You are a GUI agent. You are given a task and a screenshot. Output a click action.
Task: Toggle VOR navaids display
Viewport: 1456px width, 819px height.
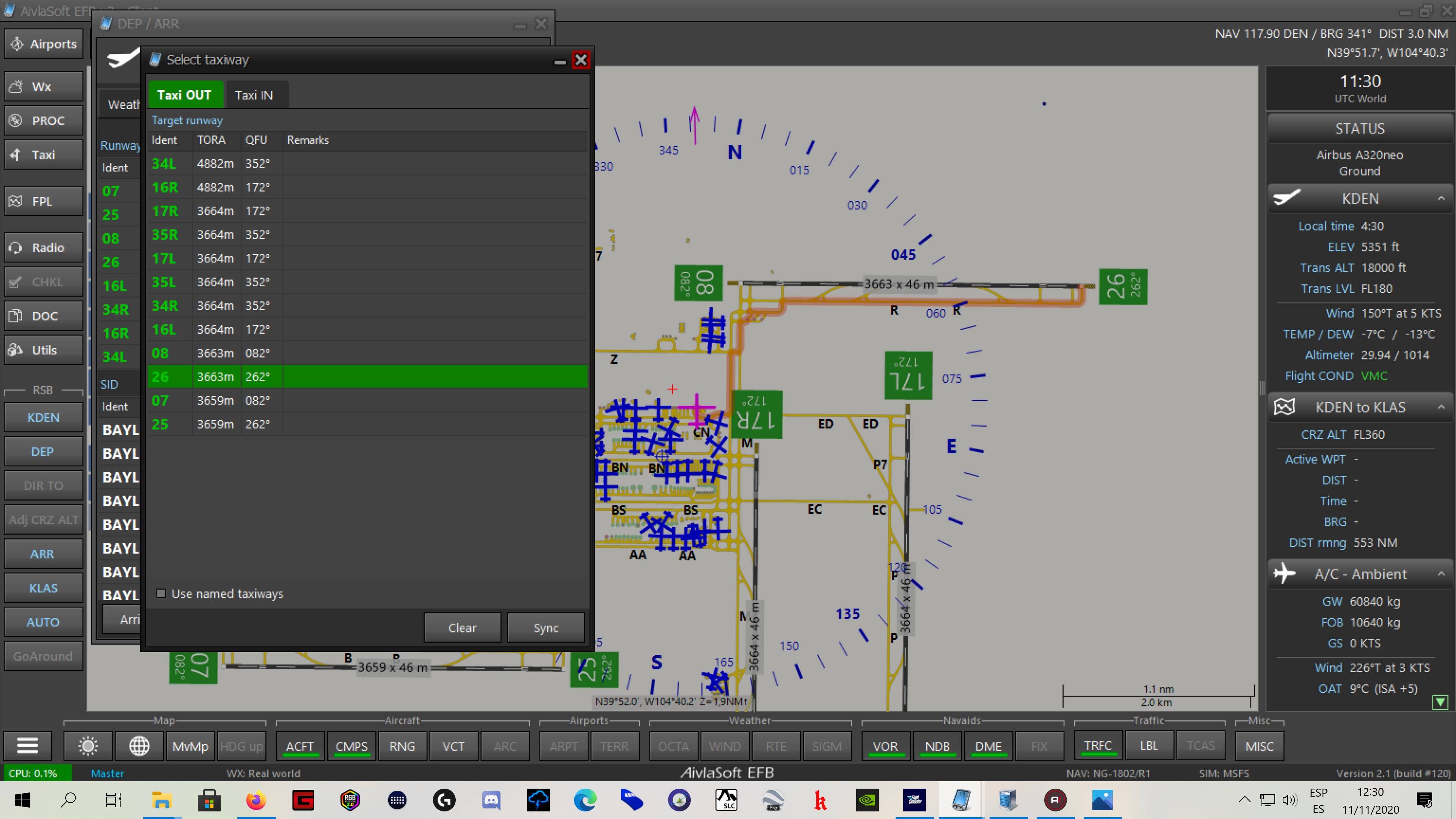(885, 746)
